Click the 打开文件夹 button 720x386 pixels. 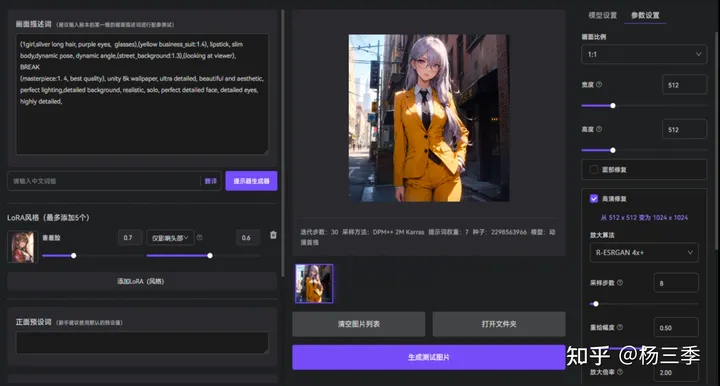[x=499, y=324]
